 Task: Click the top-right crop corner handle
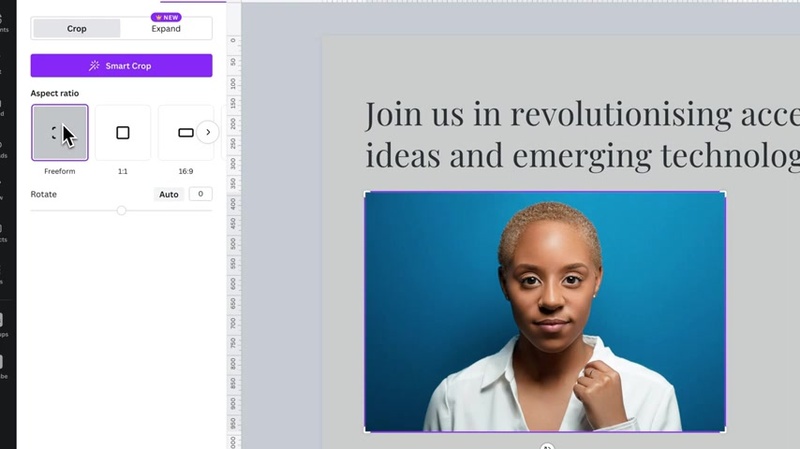click(724, 193)
